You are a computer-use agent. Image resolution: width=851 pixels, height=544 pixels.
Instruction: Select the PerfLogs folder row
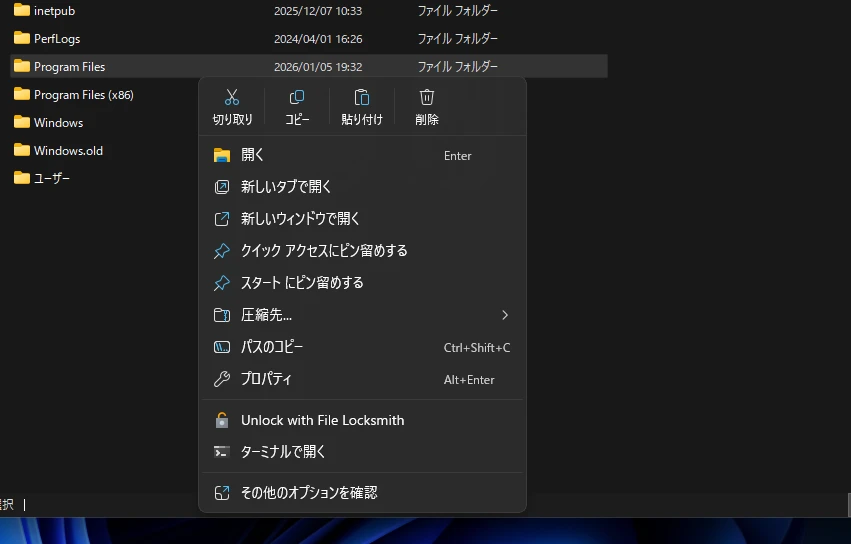[x=57, y=39]
